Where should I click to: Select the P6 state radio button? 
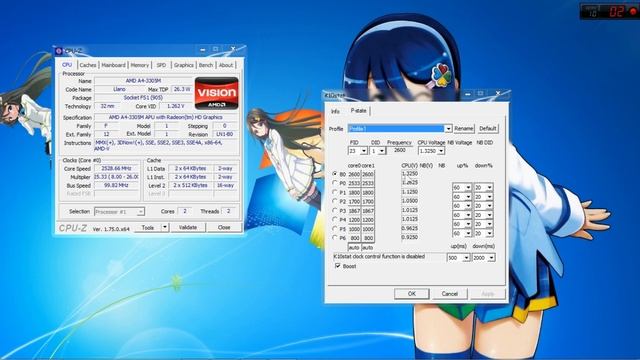(335, 238)
